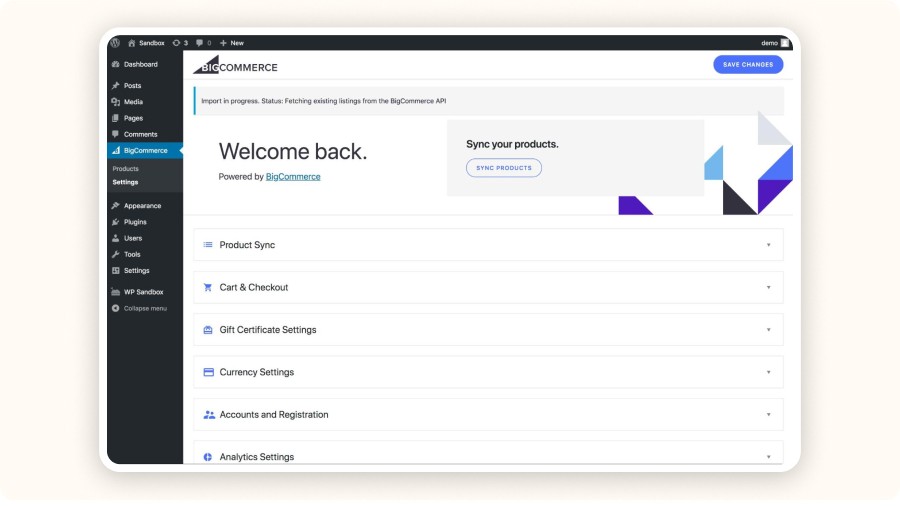Click the BigCommerce logo icon in sidebar
This screenshot has height=508, width=900.
pyautogui.click(x=116, y=150)
